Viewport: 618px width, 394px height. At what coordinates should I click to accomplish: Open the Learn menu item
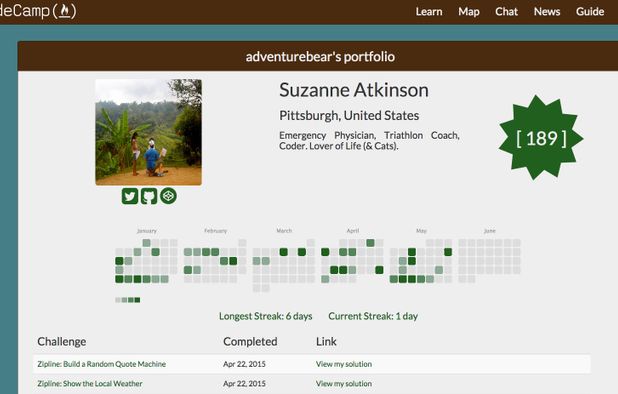coord(429,11)
